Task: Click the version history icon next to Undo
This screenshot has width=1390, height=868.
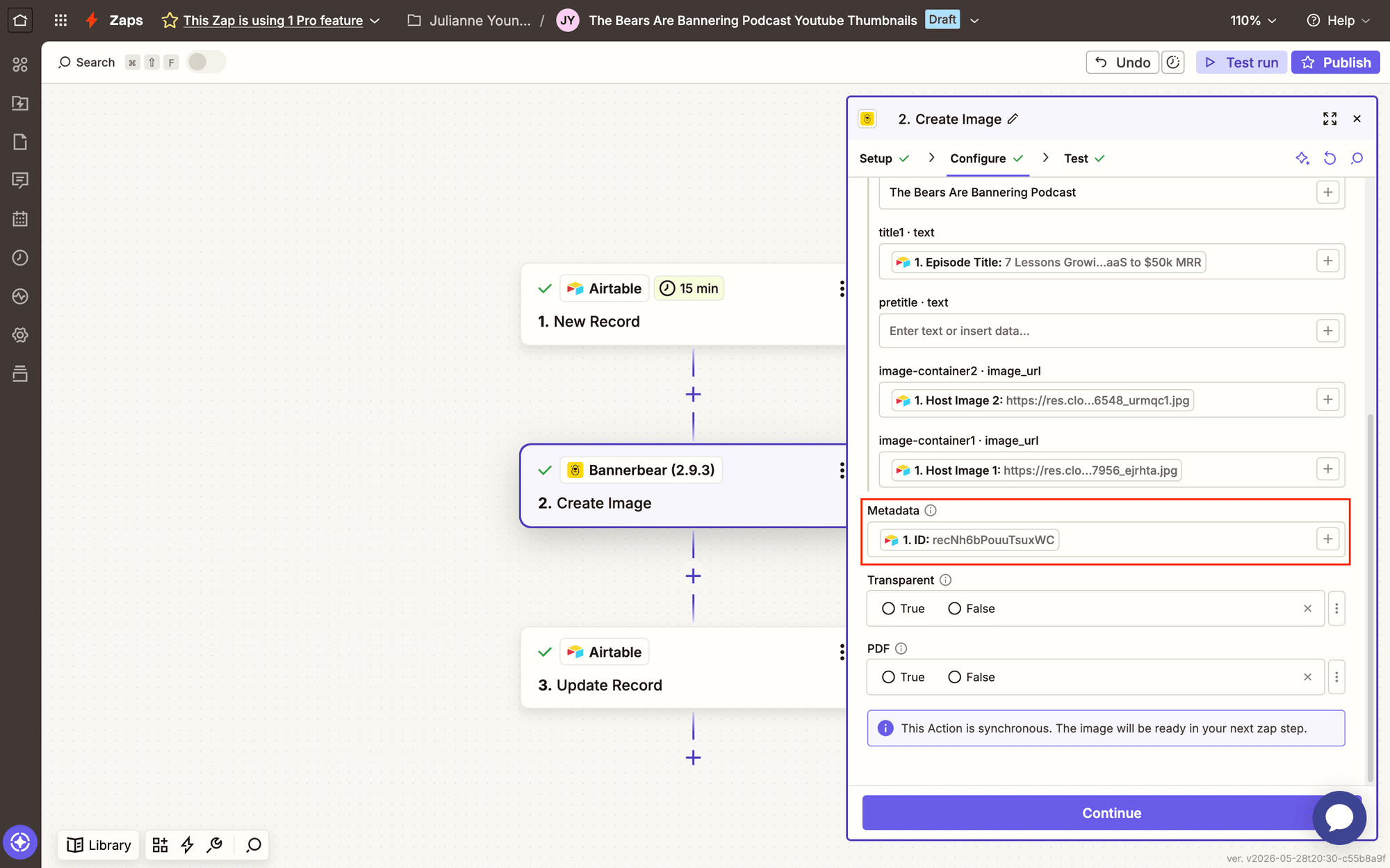Action: tap(1173, 63)
